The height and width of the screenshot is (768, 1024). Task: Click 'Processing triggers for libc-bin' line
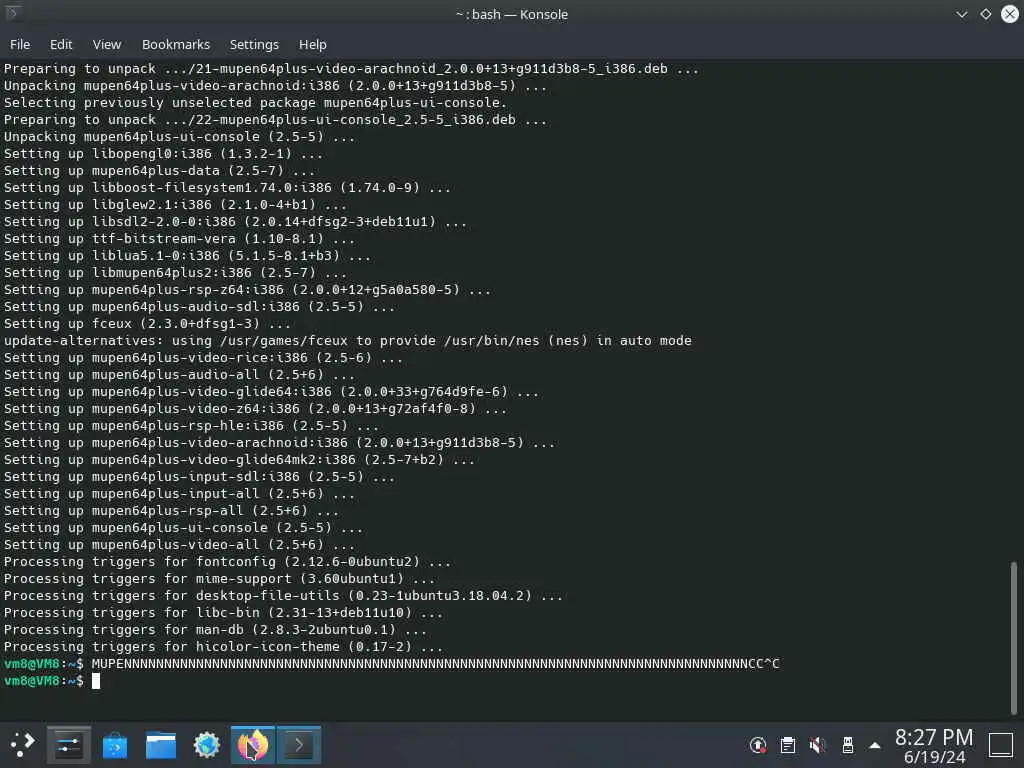point(223,613)
